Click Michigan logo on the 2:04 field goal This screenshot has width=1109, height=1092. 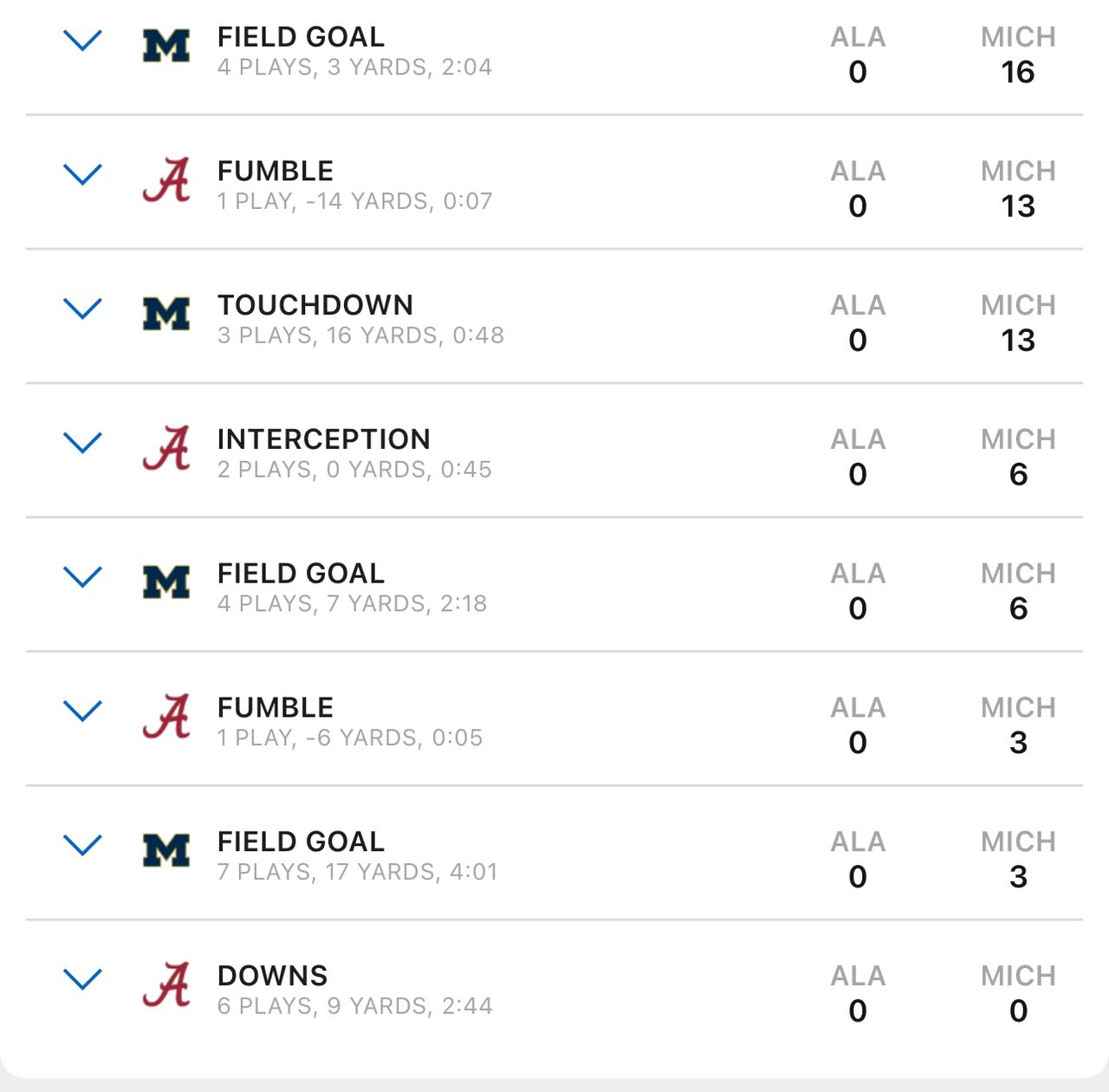pos(166,46)
